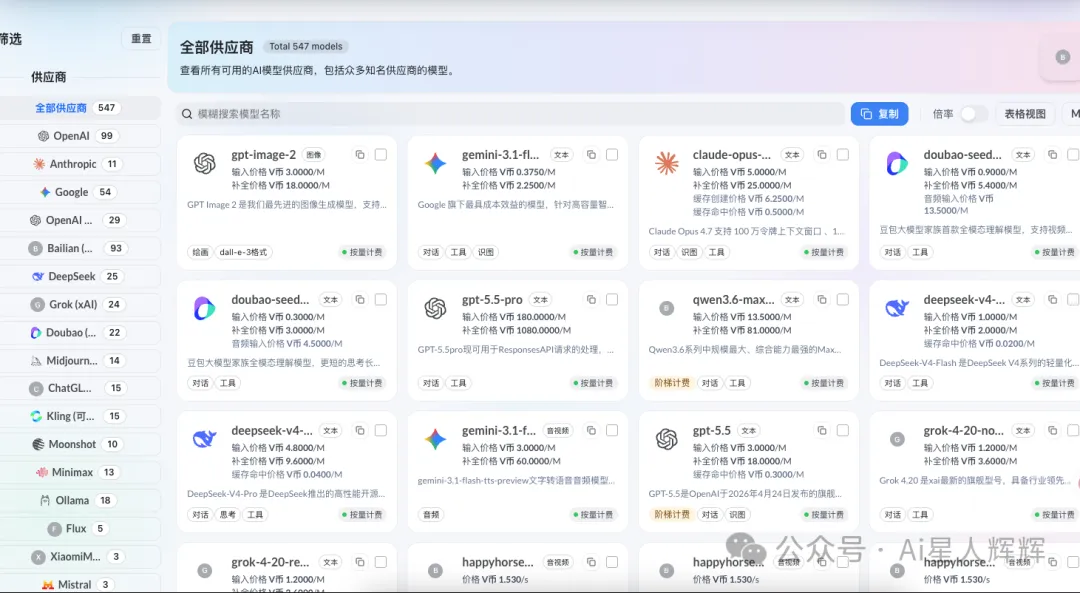Copy the grok-4-20-re... model name icon
The width and height of the screenshot is (1080, 593).
point(360,562)
